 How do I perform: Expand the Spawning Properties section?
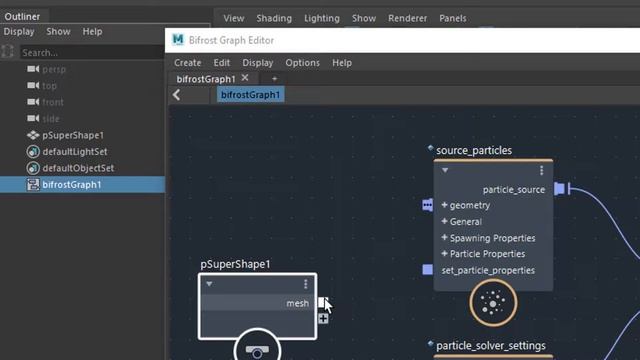click(444, 238)
